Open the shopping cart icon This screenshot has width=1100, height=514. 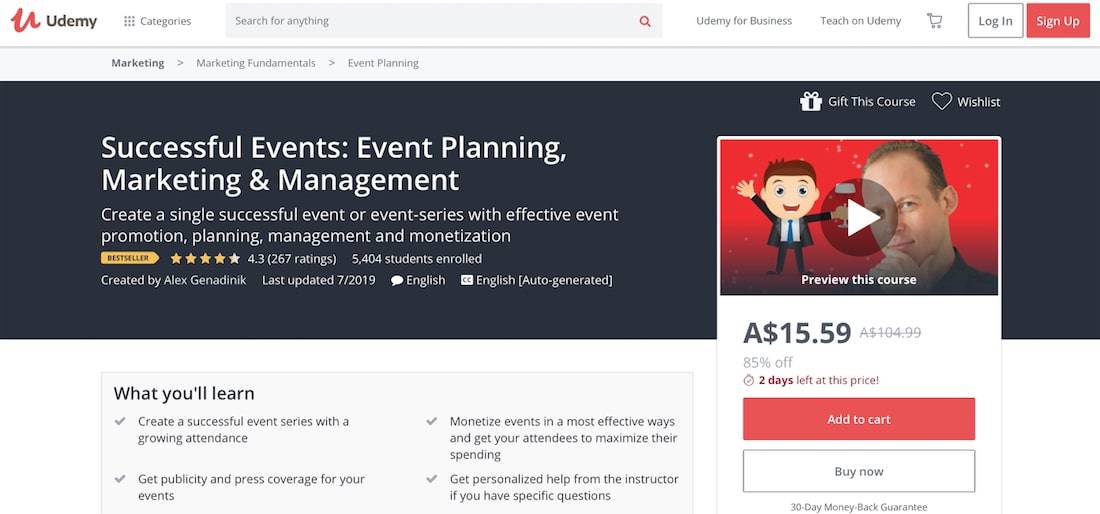(x=934, y=21)
